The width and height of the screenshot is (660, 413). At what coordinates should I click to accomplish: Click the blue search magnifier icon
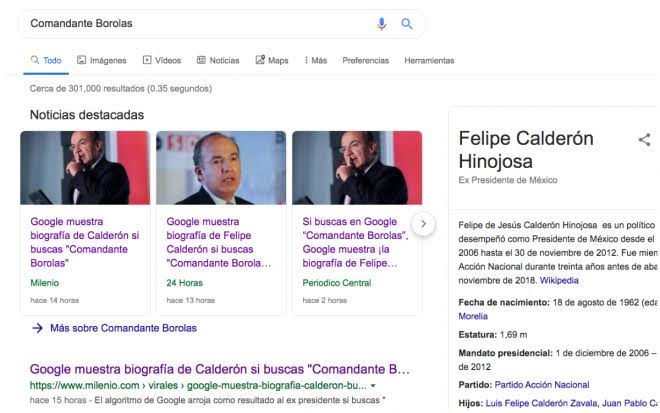click(x=407, y=24)
